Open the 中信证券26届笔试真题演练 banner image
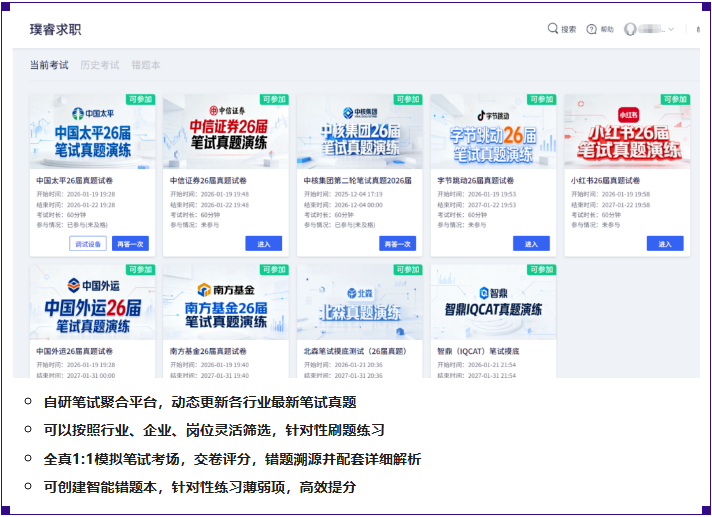Image resolution: width=712 pixels, height=517 pixels. point(226,132)
